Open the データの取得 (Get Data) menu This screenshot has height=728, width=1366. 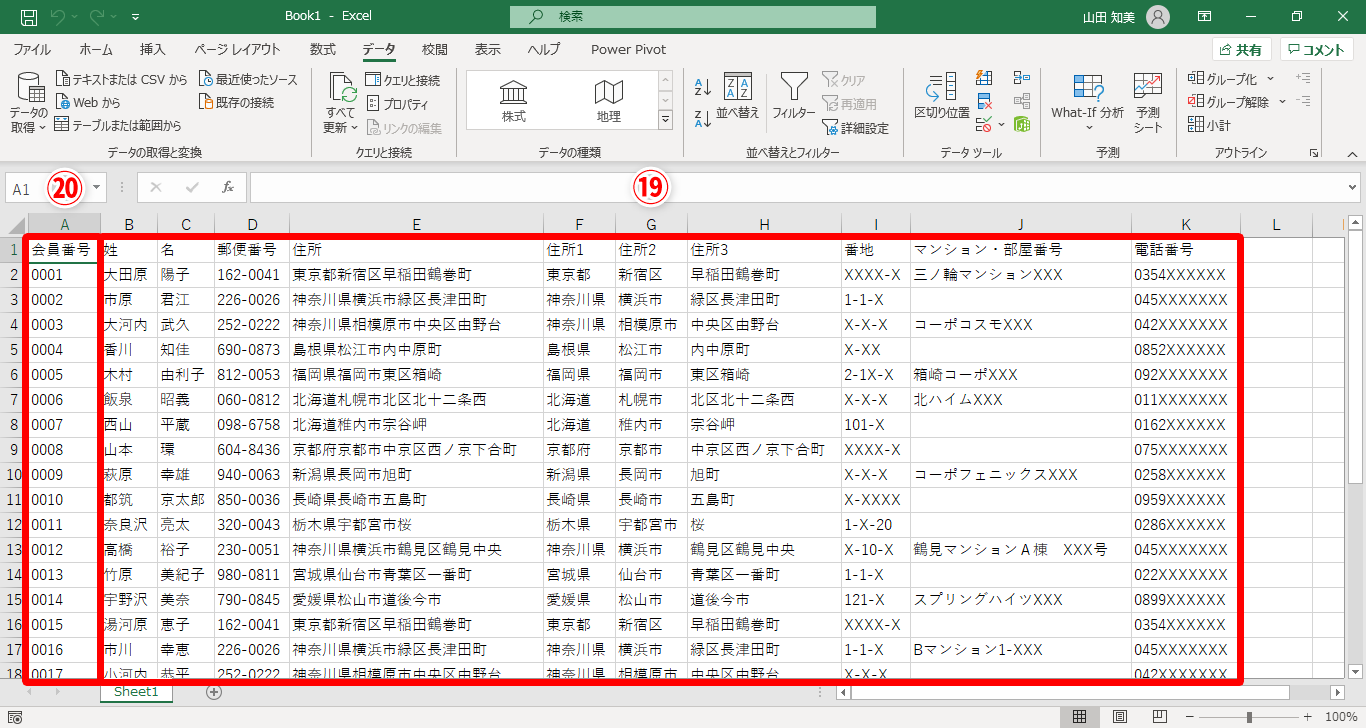tap(29, 103)
